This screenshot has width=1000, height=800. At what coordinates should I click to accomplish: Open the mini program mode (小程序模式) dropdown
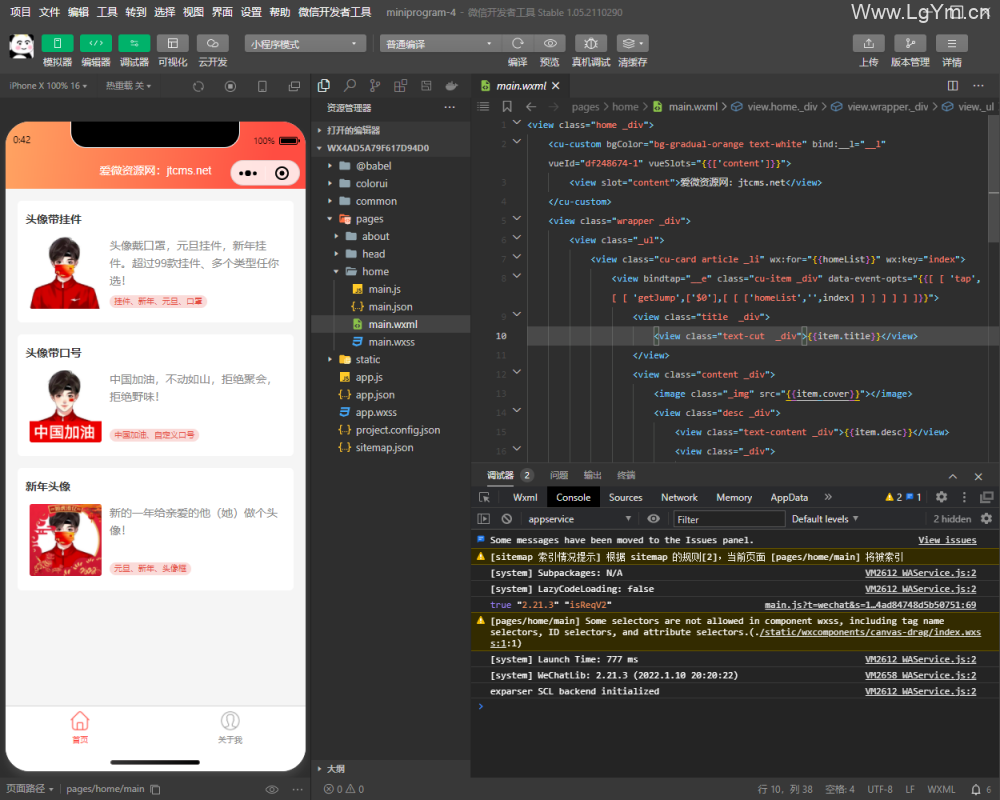pos(305,43)
